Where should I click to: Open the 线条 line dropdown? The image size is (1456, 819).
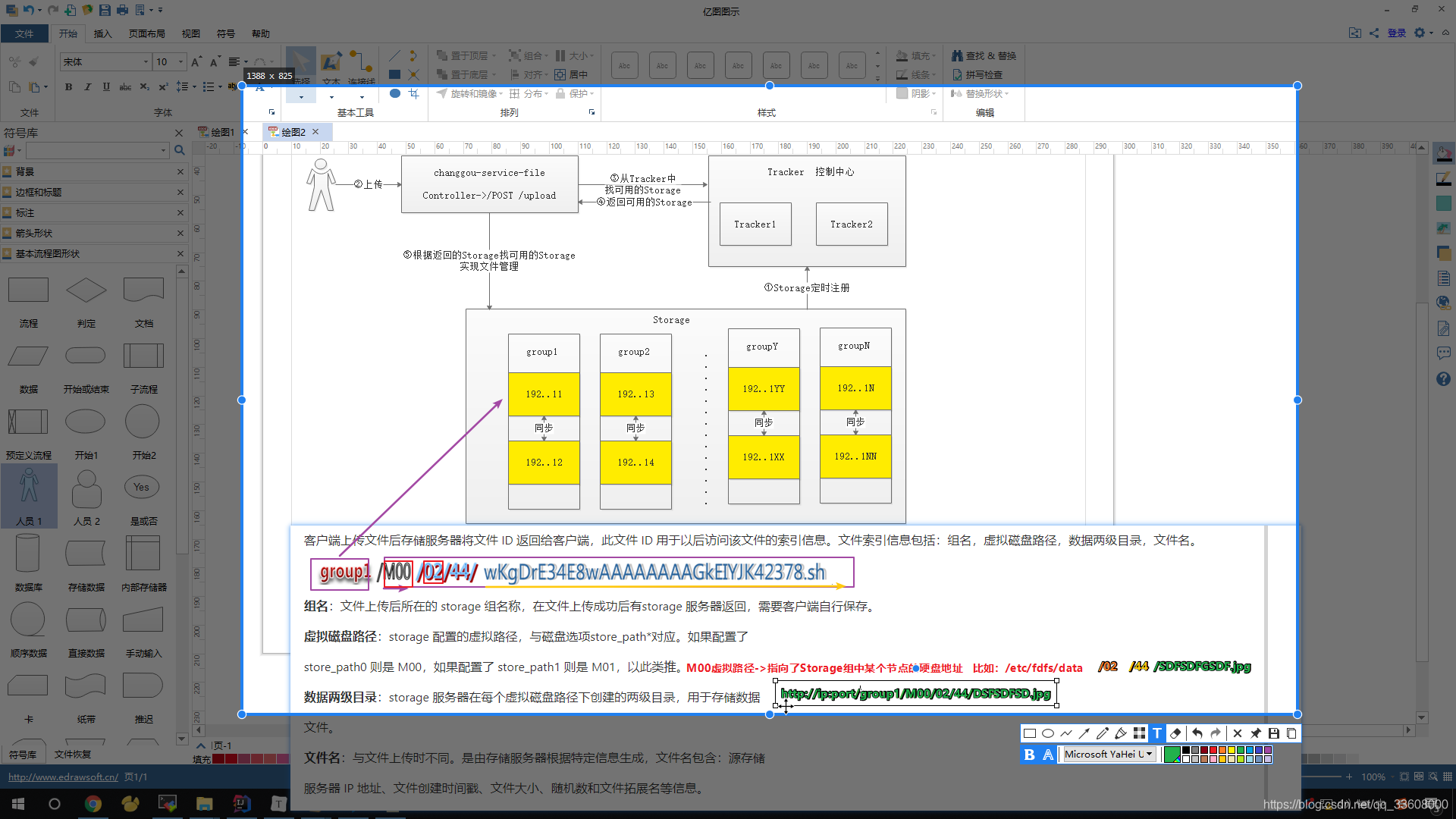point(916,74)
